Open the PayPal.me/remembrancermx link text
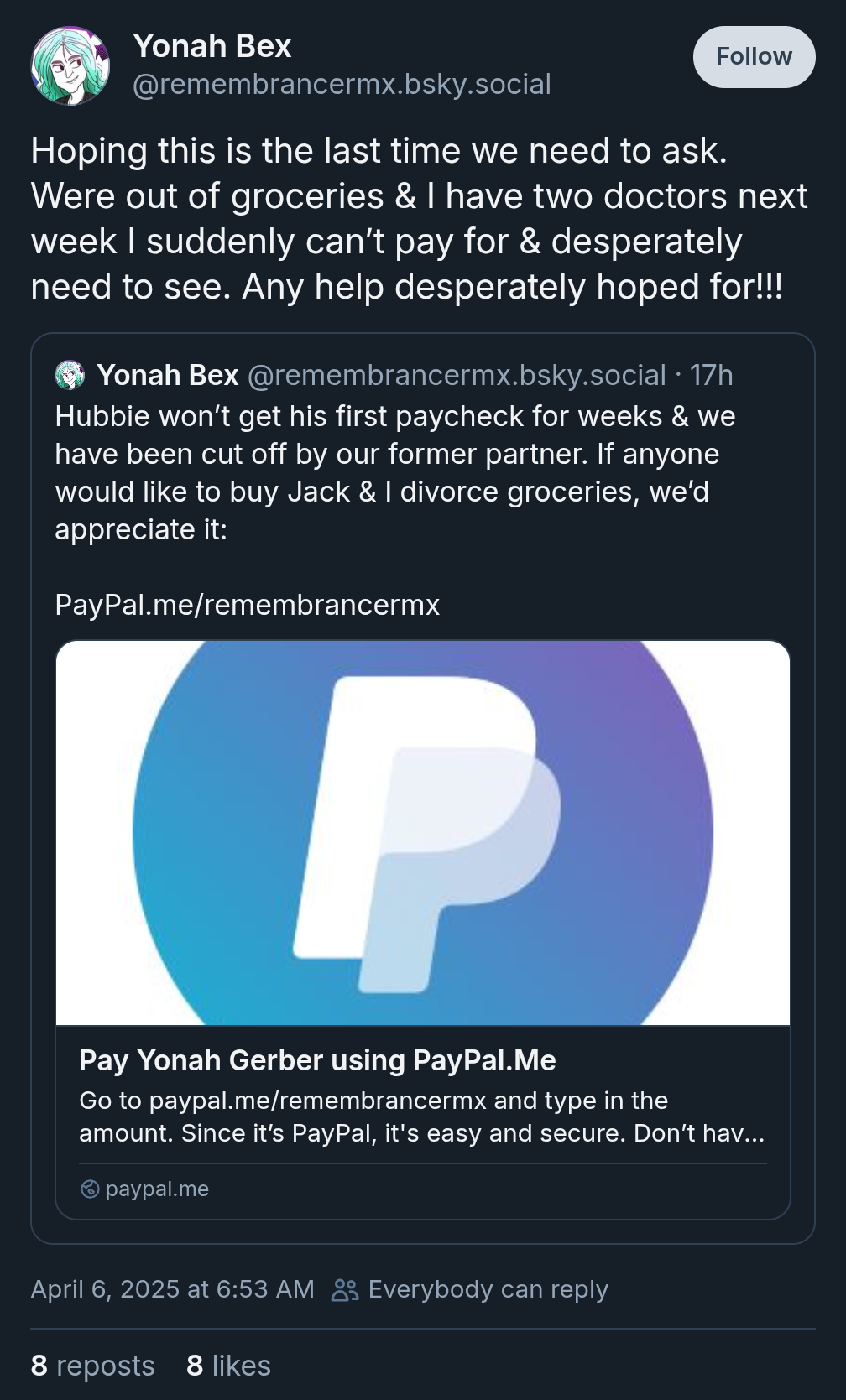This screenshot has height=1400, width=846. [x=248, y=605]
